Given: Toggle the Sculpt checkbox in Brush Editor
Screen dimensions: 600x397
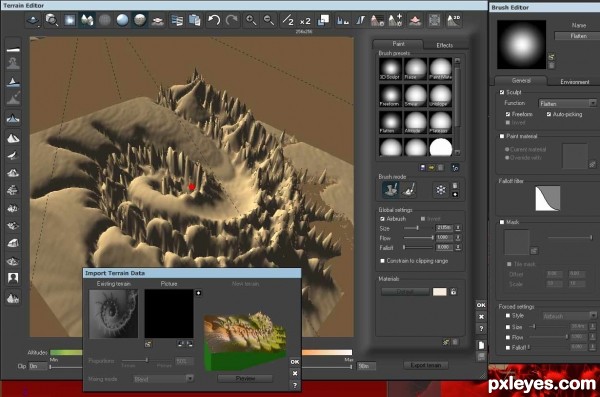Looking at the screenshot, I should (x=502, y=92).
